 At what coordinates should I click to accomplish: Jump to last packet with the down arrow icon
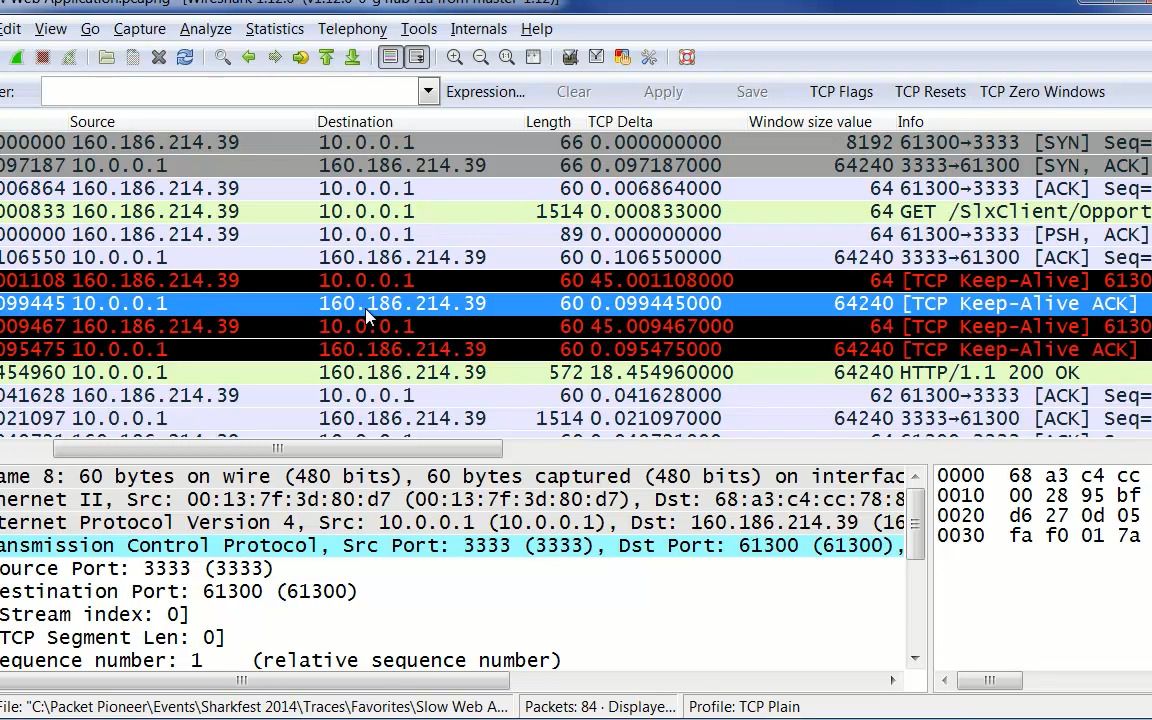coord(353,57)
